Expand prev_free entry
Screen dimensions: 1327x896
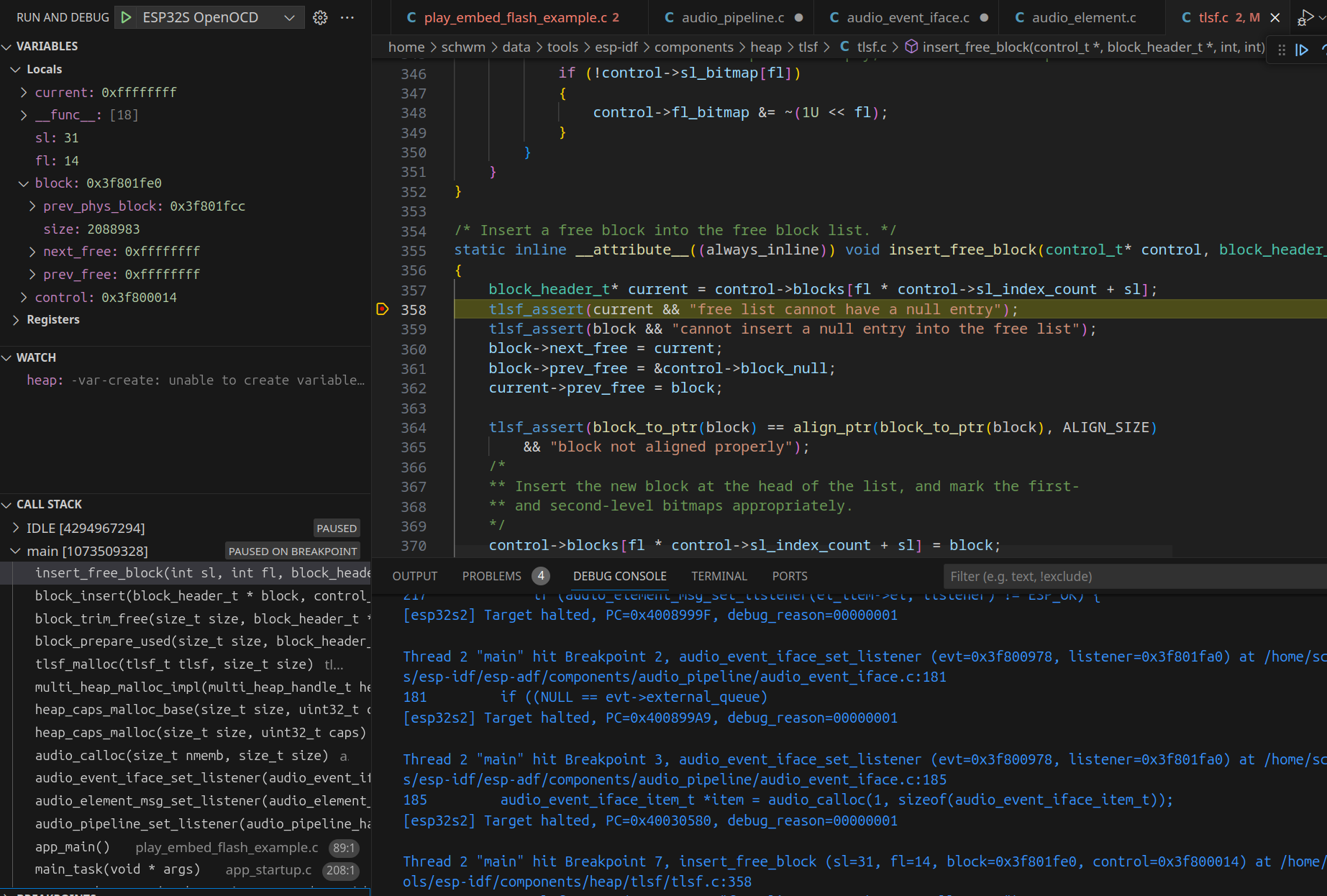pos(32,275)
